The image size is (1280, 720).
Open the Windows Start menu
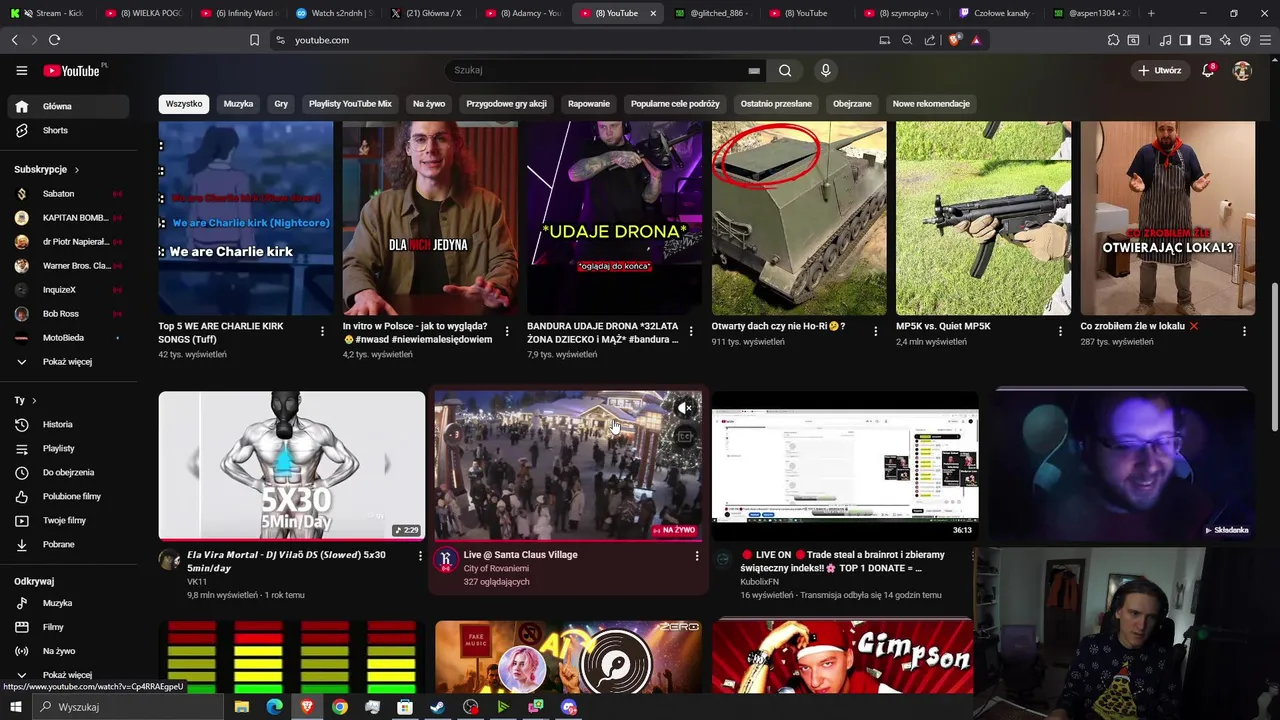pyautogui.click(x=16, y=707)
